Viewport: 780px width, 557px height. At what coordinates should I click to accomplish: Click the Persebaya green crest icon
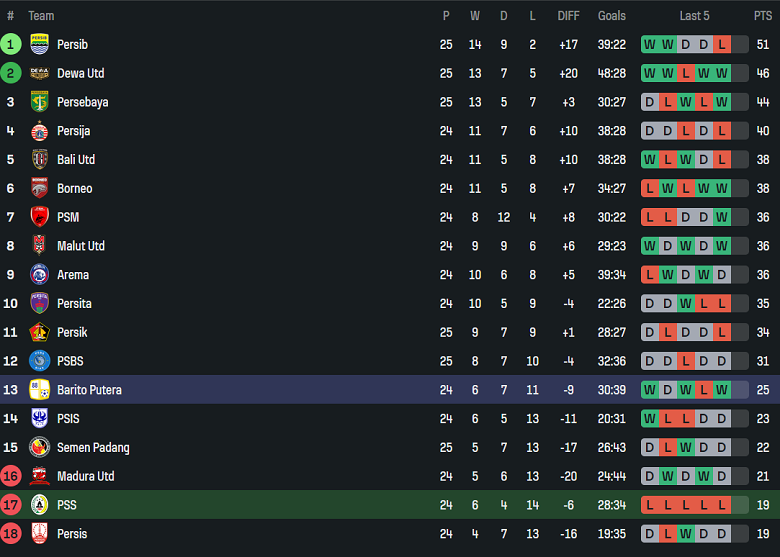pos(40,102)
